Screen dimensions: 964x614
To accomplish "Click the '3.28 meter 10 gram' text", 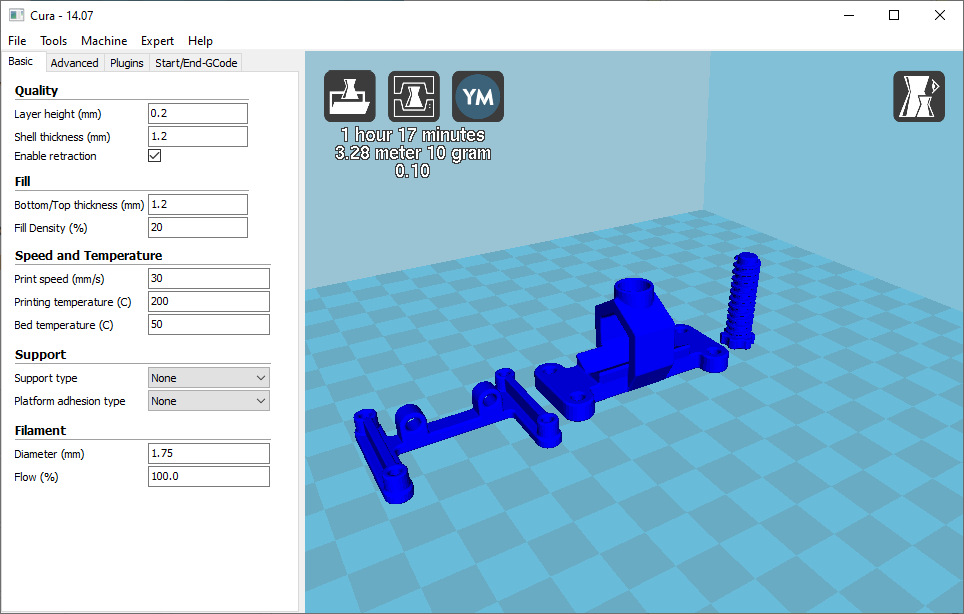I will (x=413, y=152).
